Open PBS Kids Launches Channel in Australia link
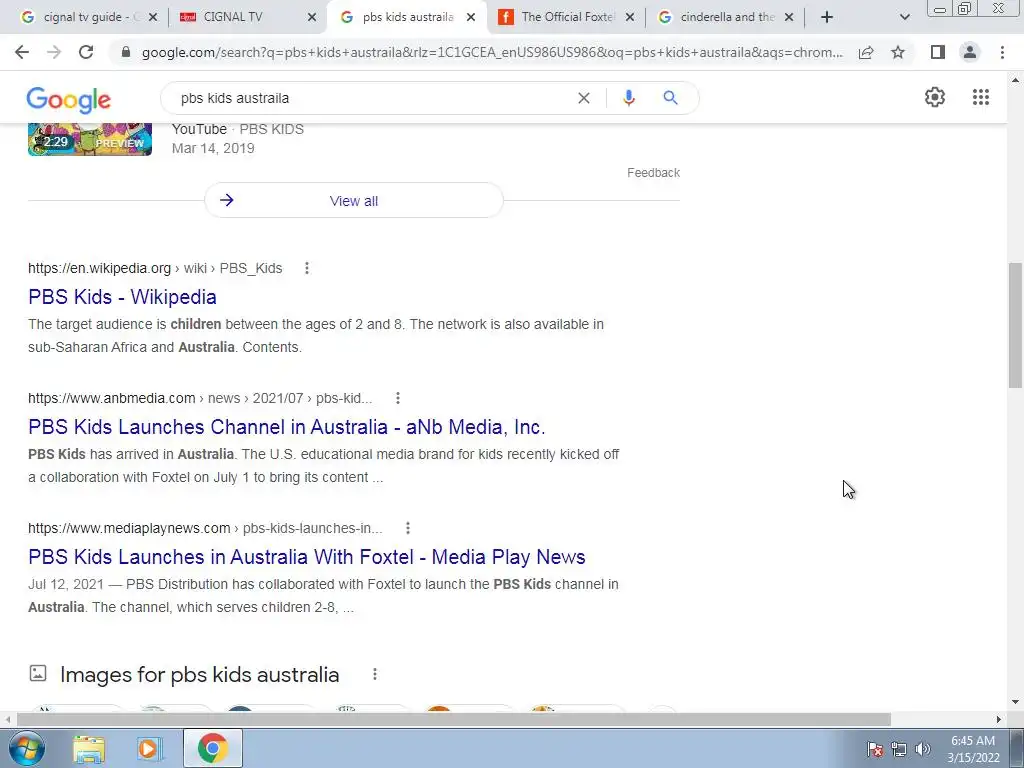Screen dimensions: 1024x768 click(x=286, y=427)
